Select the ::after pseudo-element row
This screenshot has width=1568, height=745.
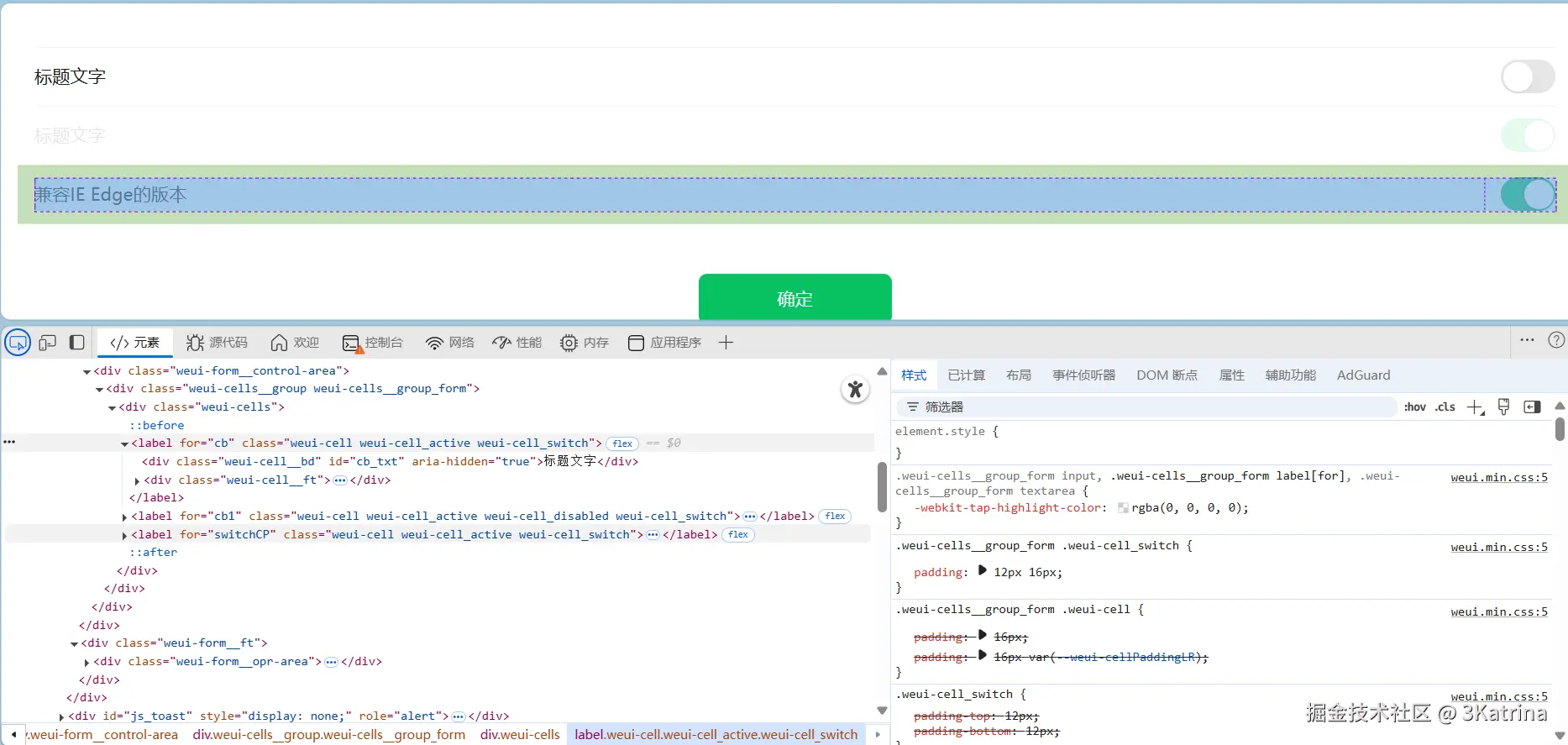pos(153,552)
